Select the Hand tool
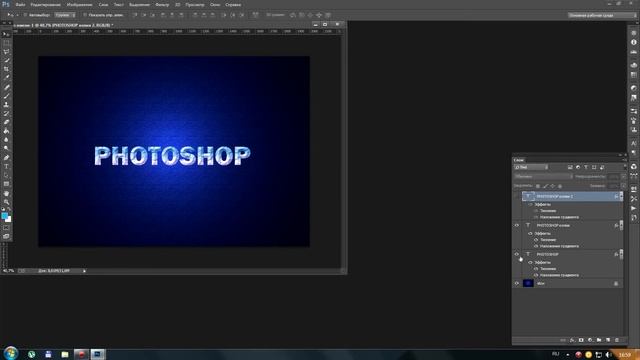640x360 pixels. point(6,193)
